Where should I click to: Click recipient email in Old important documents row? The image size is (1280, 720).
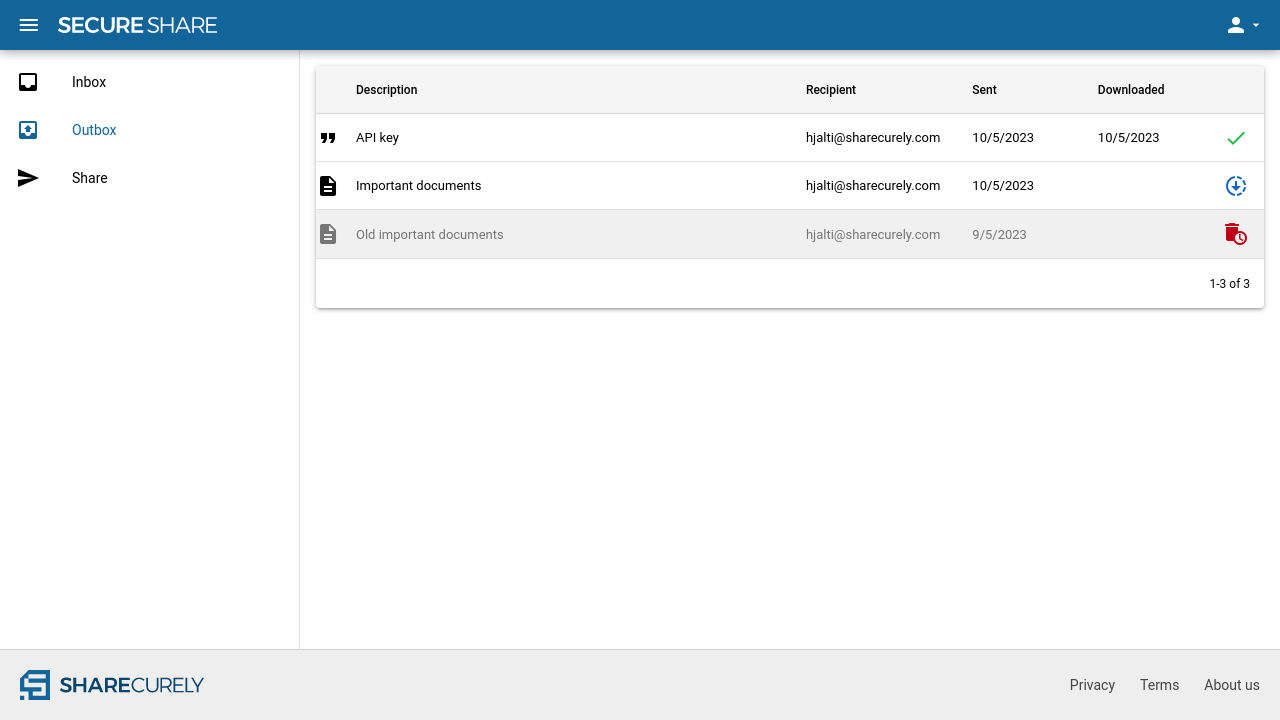(873, 235)
